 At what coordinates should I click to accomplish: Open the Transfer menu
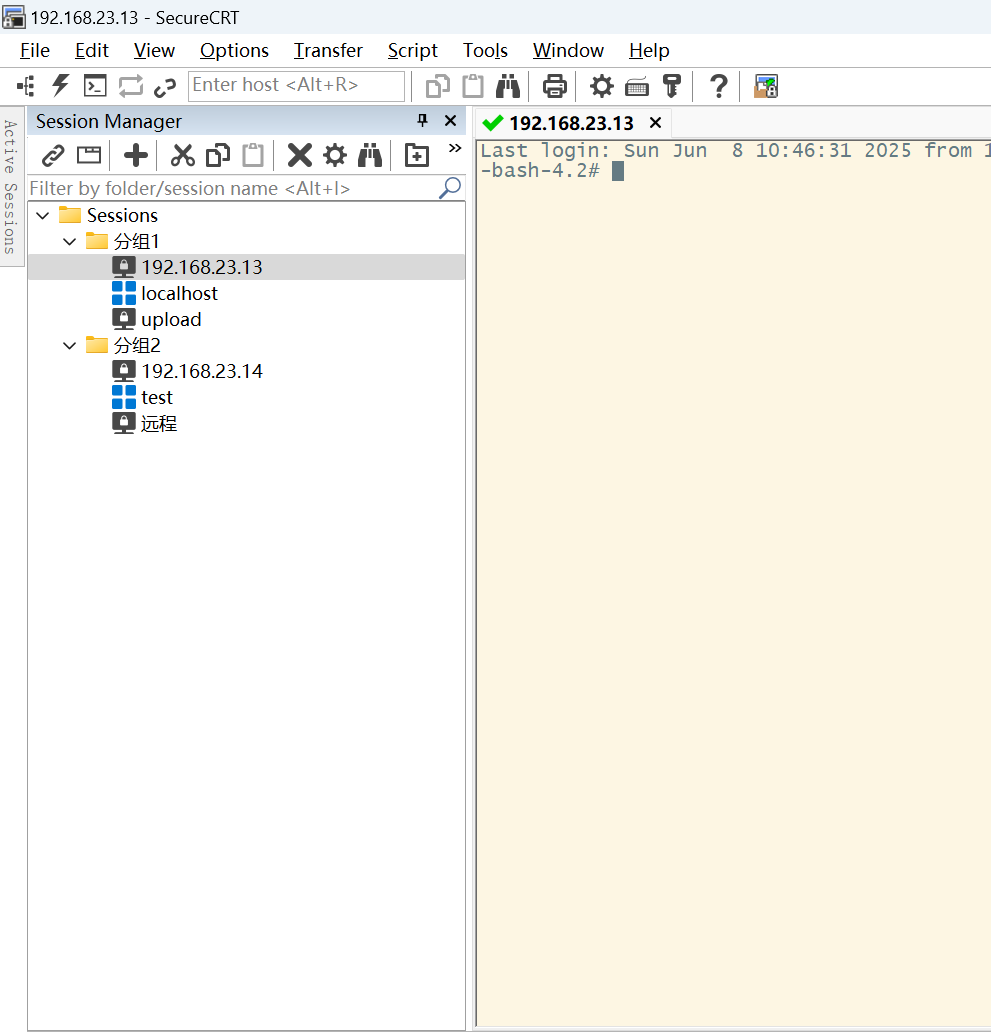pos(328,51)
